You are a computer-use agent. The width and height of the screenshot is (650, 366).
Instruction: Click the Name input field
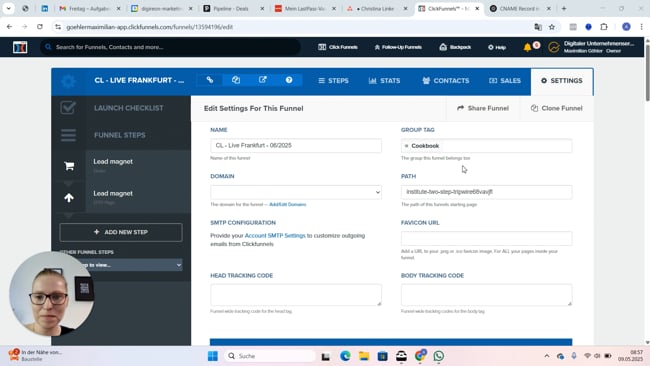click(296, 145)
